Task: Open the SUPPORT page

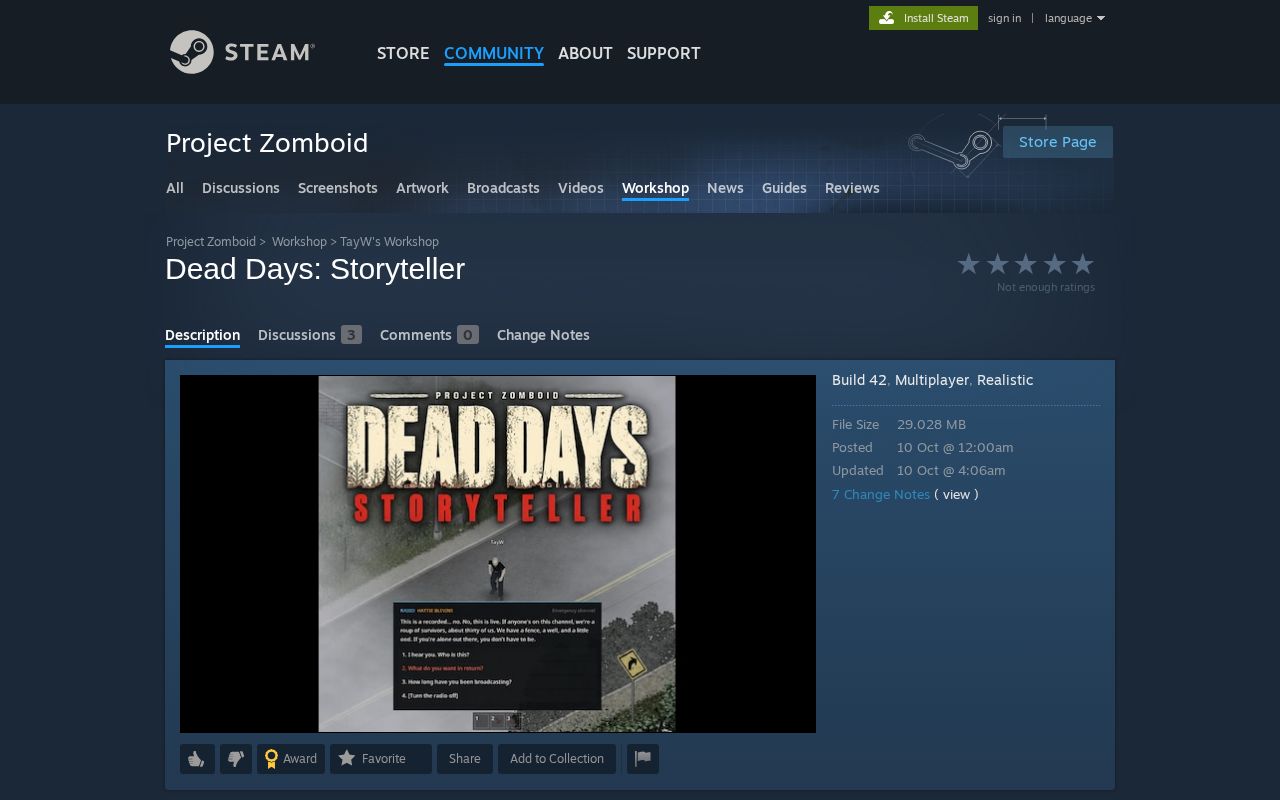Action: point(664,53)
